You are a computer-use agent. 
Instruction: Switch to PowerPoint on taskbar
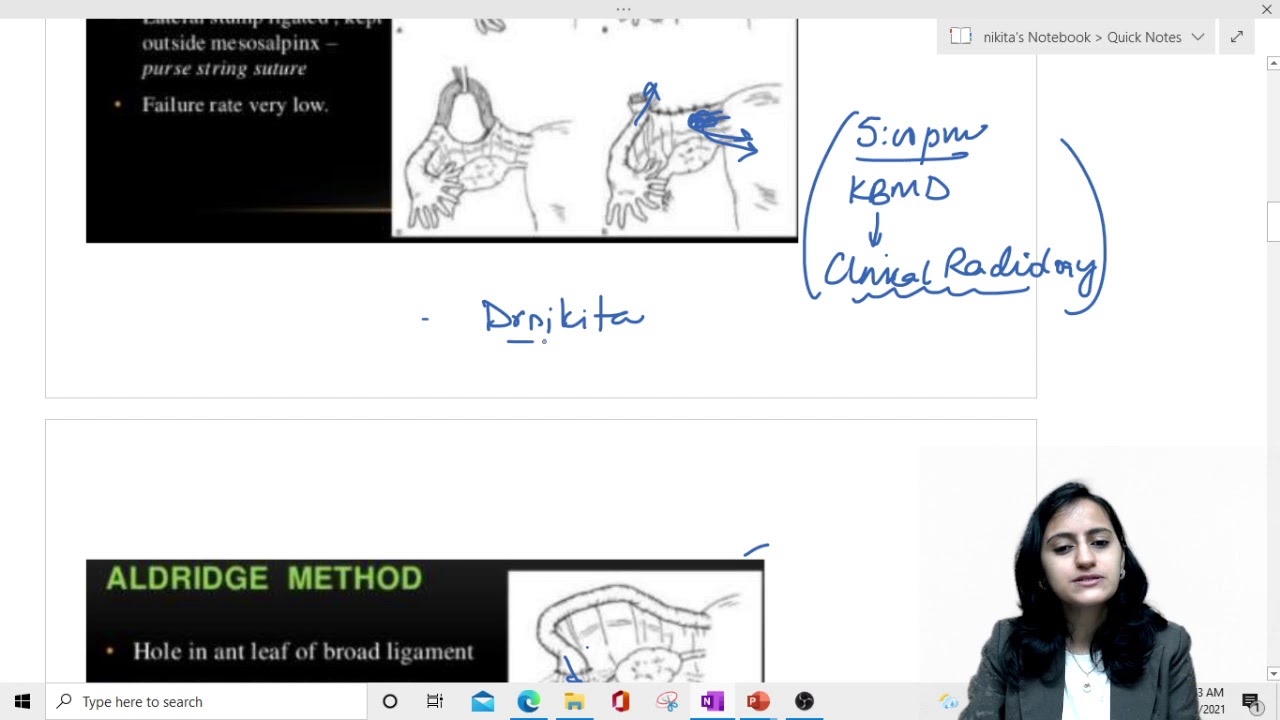pos(758,701)
